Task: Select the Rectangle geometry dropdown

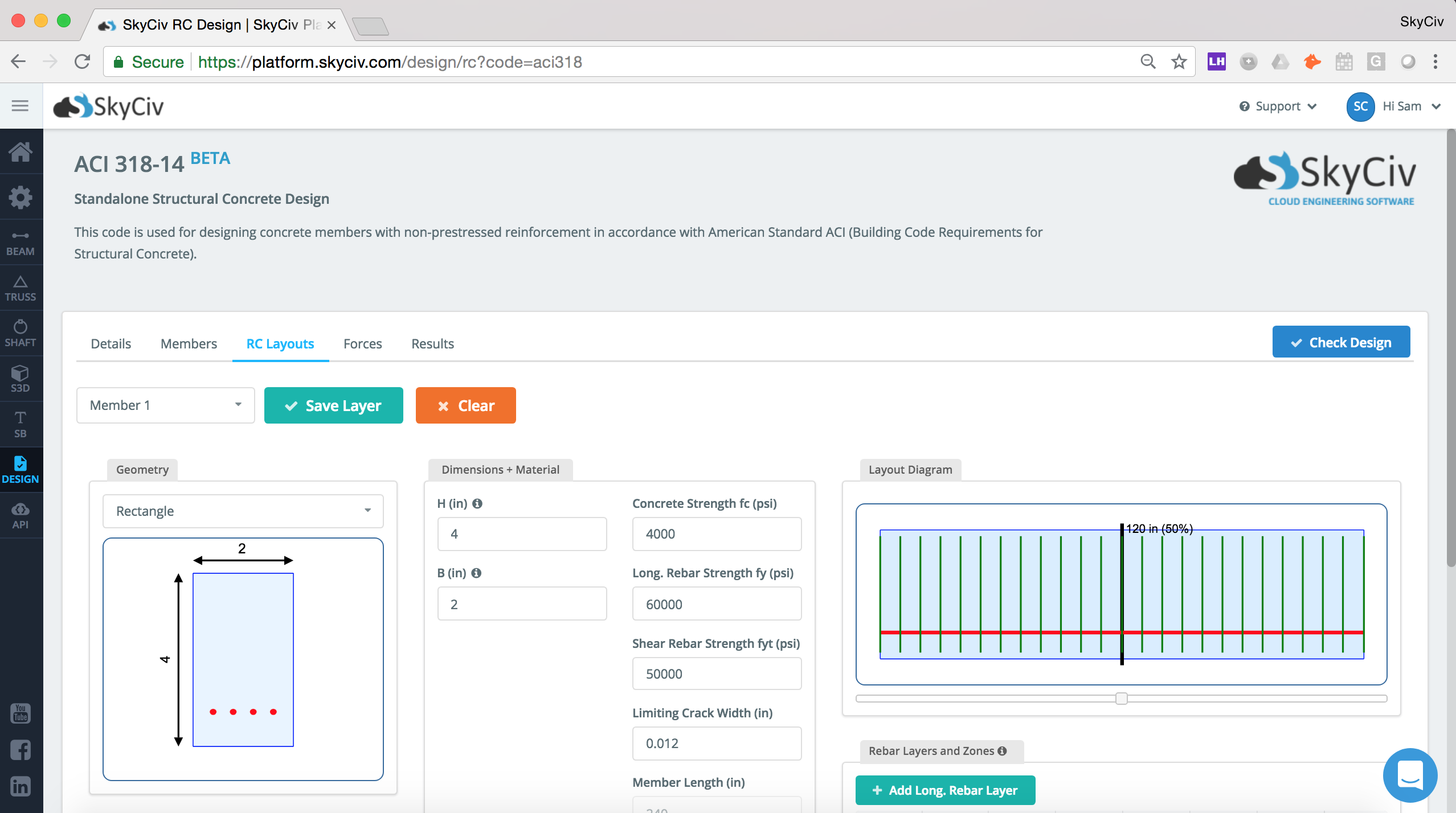Action: 242,511
